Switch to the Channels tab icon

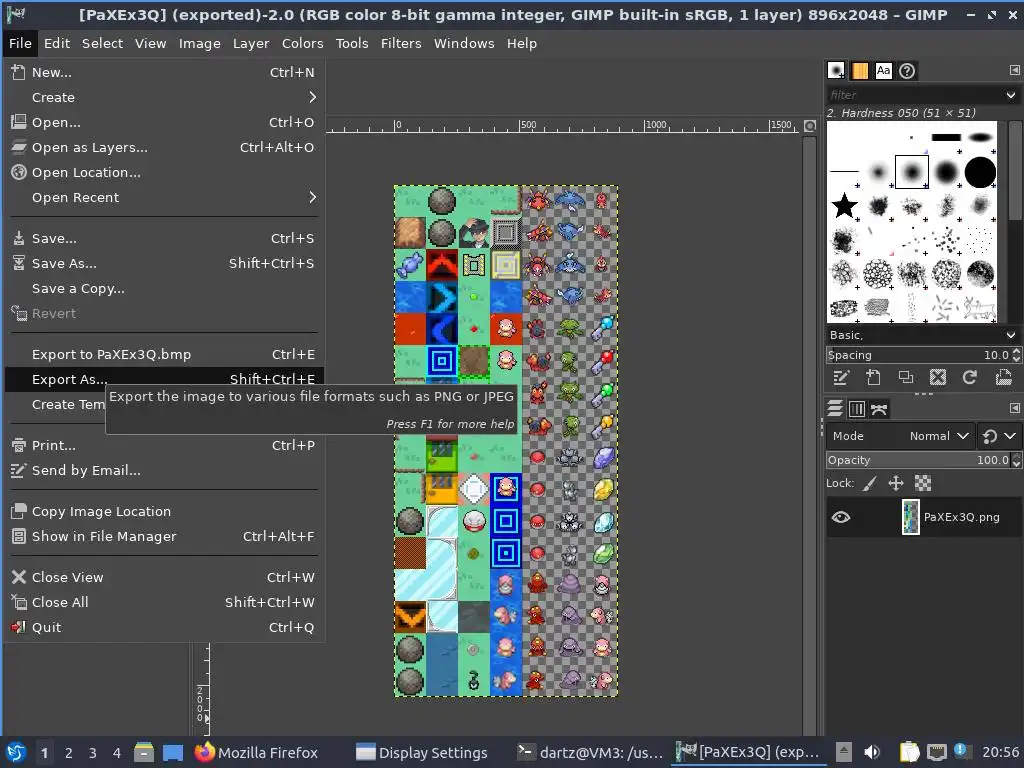coord(857,409)
